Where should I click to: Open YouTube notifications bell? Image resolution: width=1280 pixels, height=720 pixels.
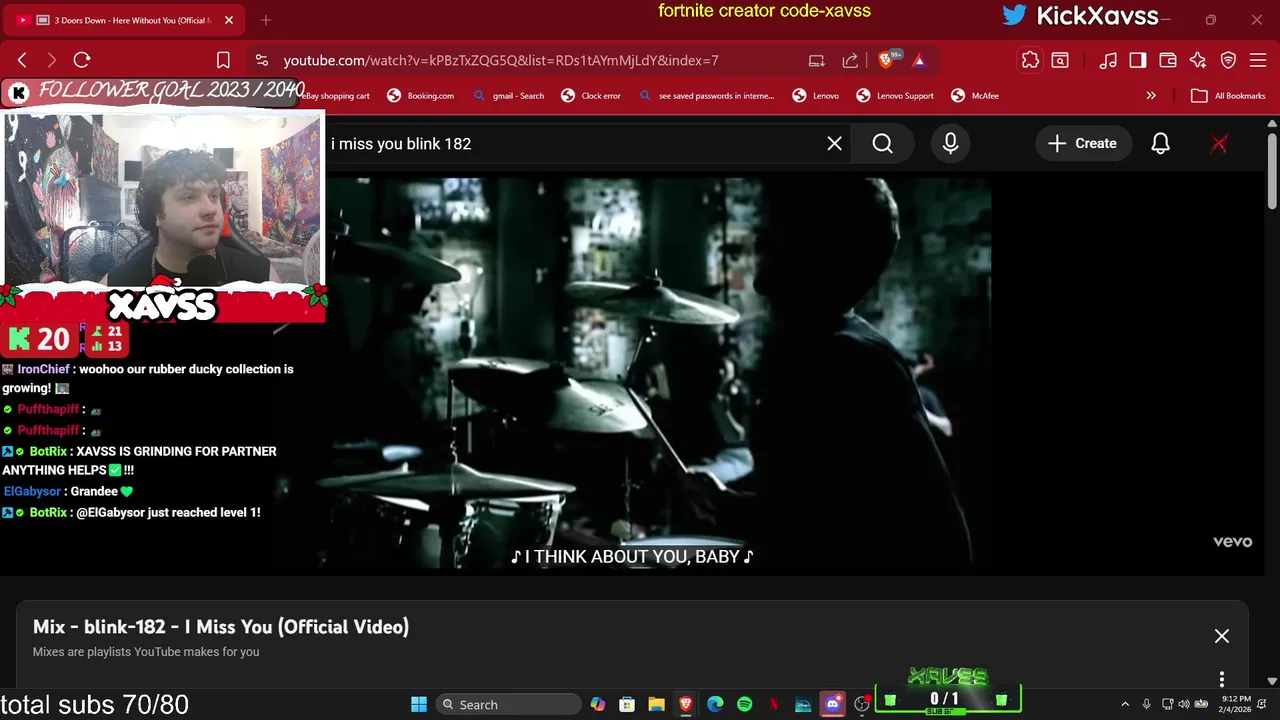coord(1160,144)
